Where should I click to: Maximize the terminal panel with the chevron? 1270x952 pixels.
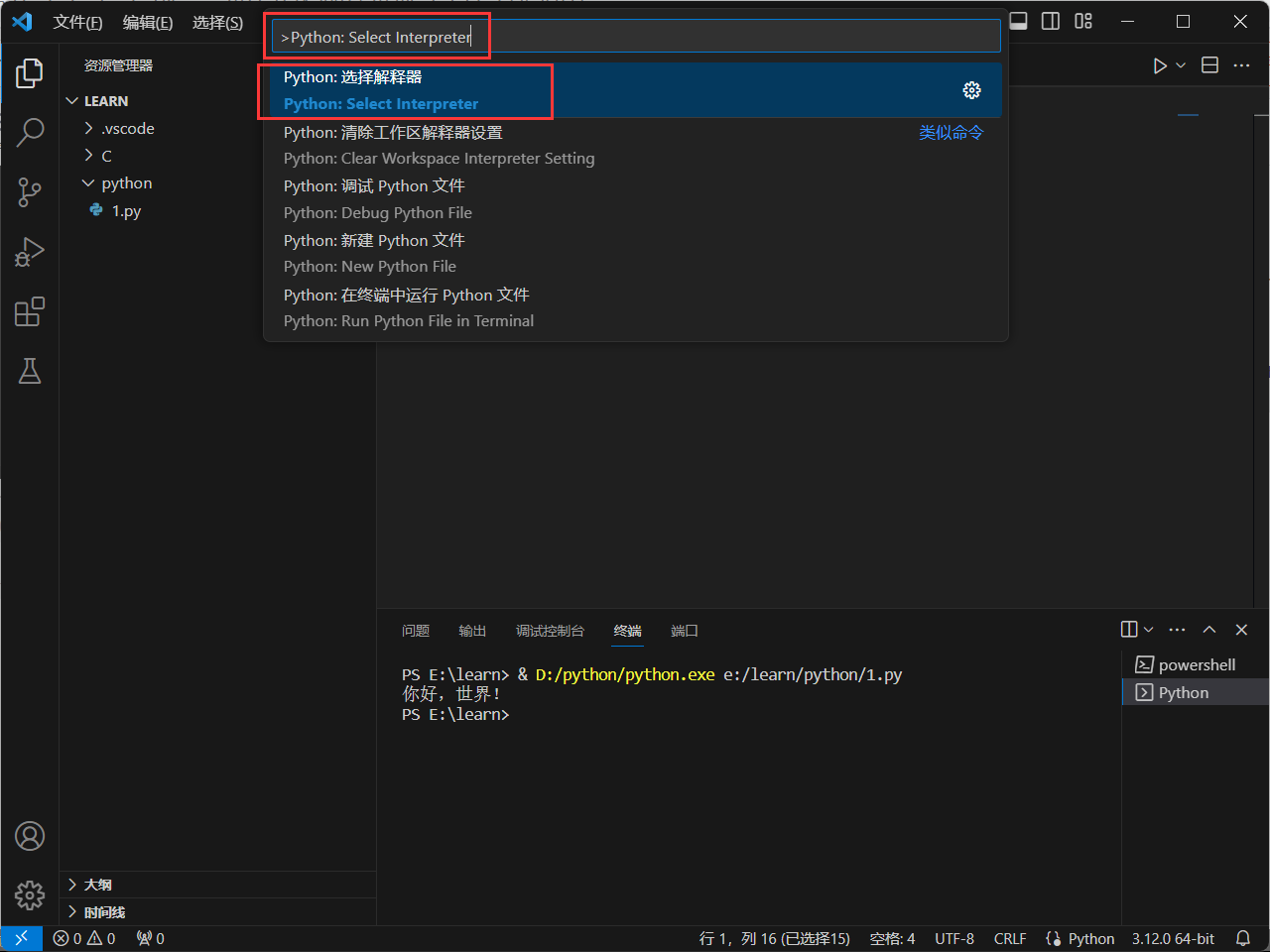1208,629
